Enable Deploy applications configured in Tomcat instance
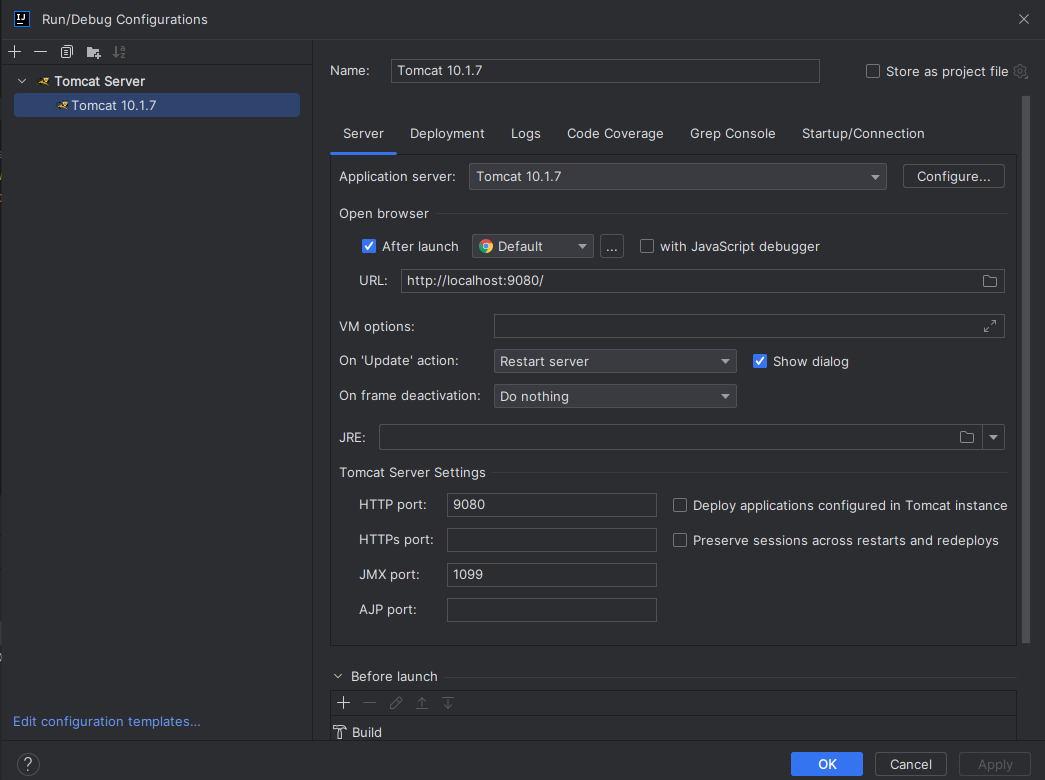Viewport: 1045px width, 780px height. [680, 505]
